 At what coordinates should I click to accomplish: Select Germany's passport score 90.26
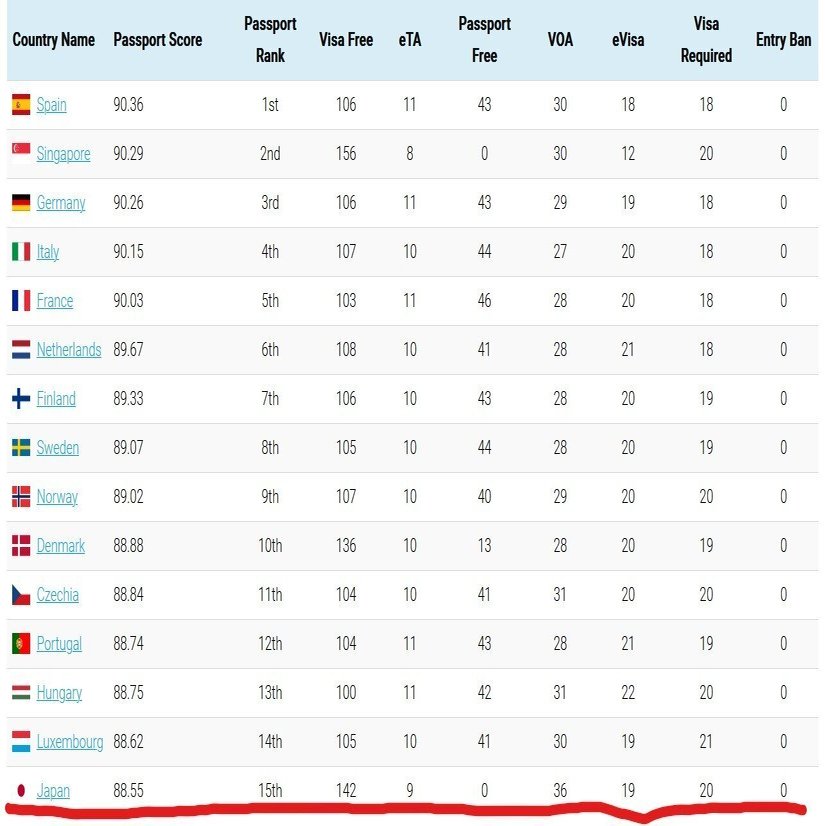[x=128, y=202]
